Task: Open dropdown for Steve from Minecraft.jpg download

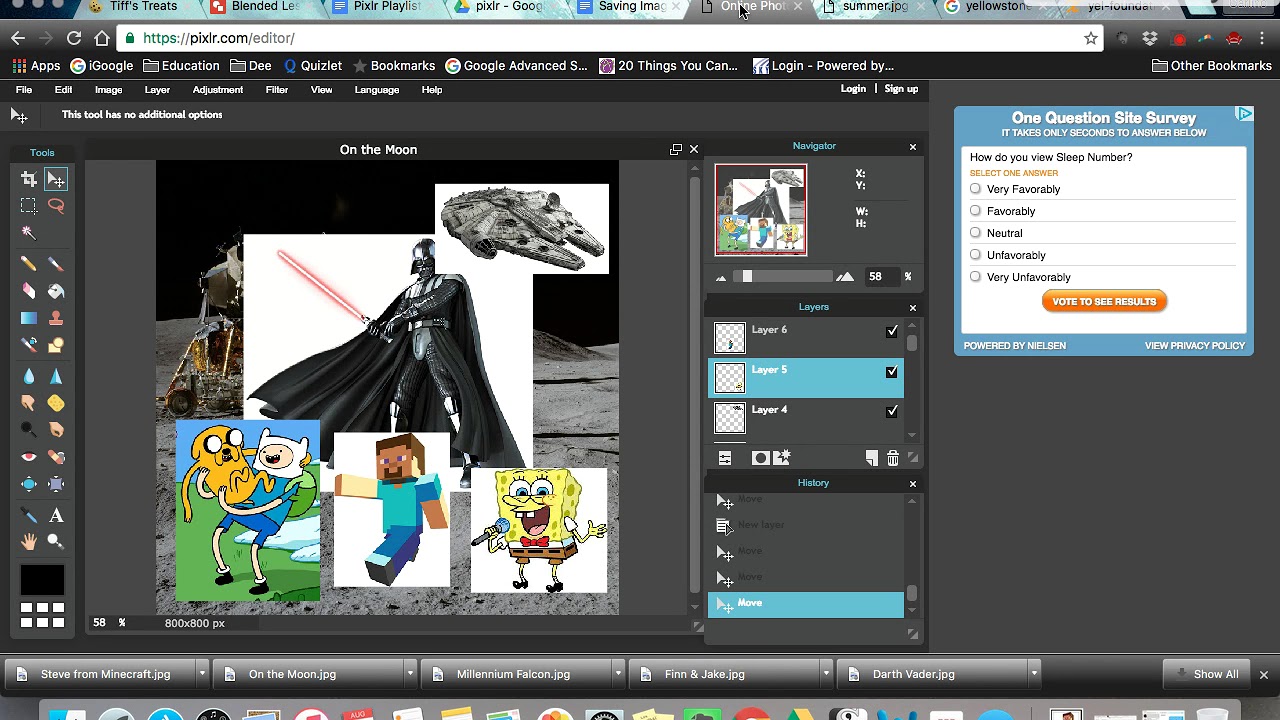Action: tap(202, 674)
